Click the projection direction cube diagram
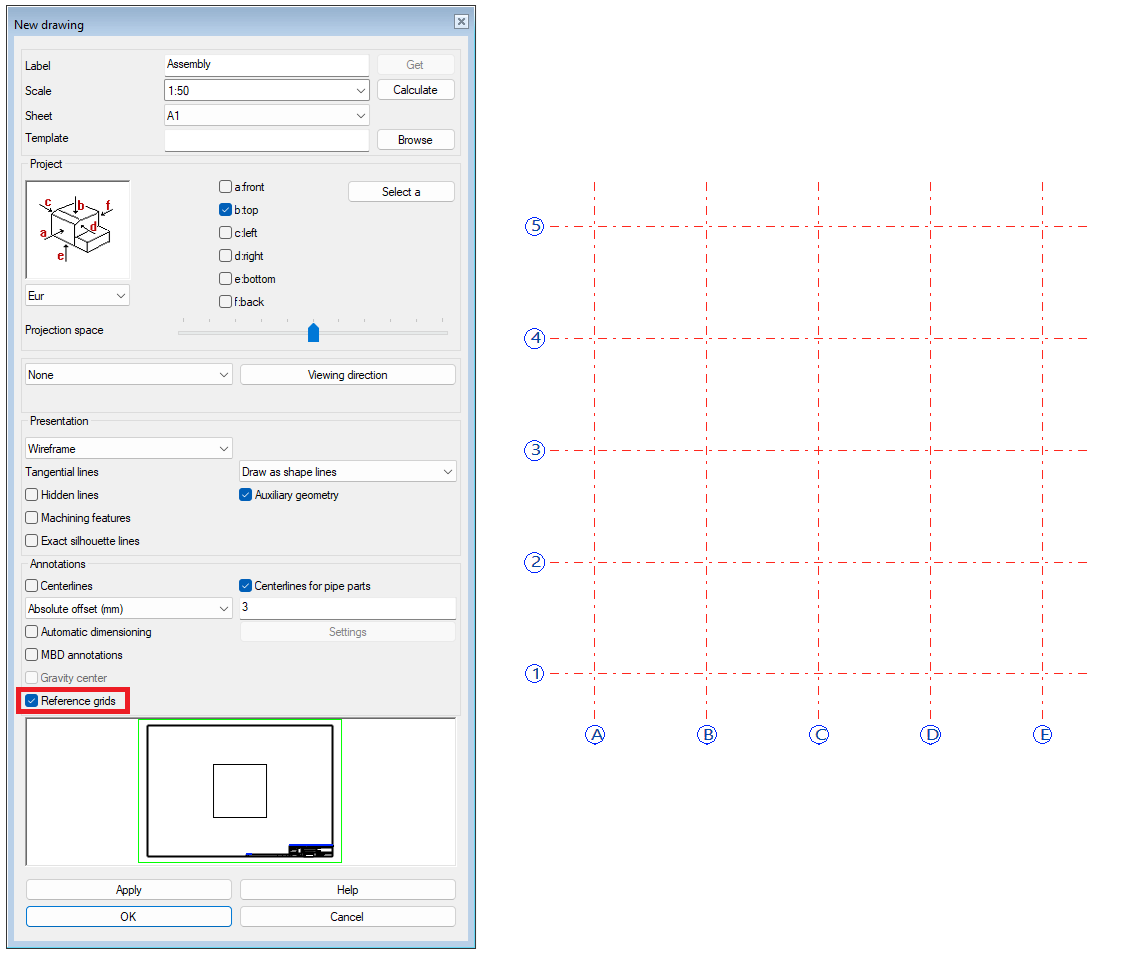 [77, 230]
